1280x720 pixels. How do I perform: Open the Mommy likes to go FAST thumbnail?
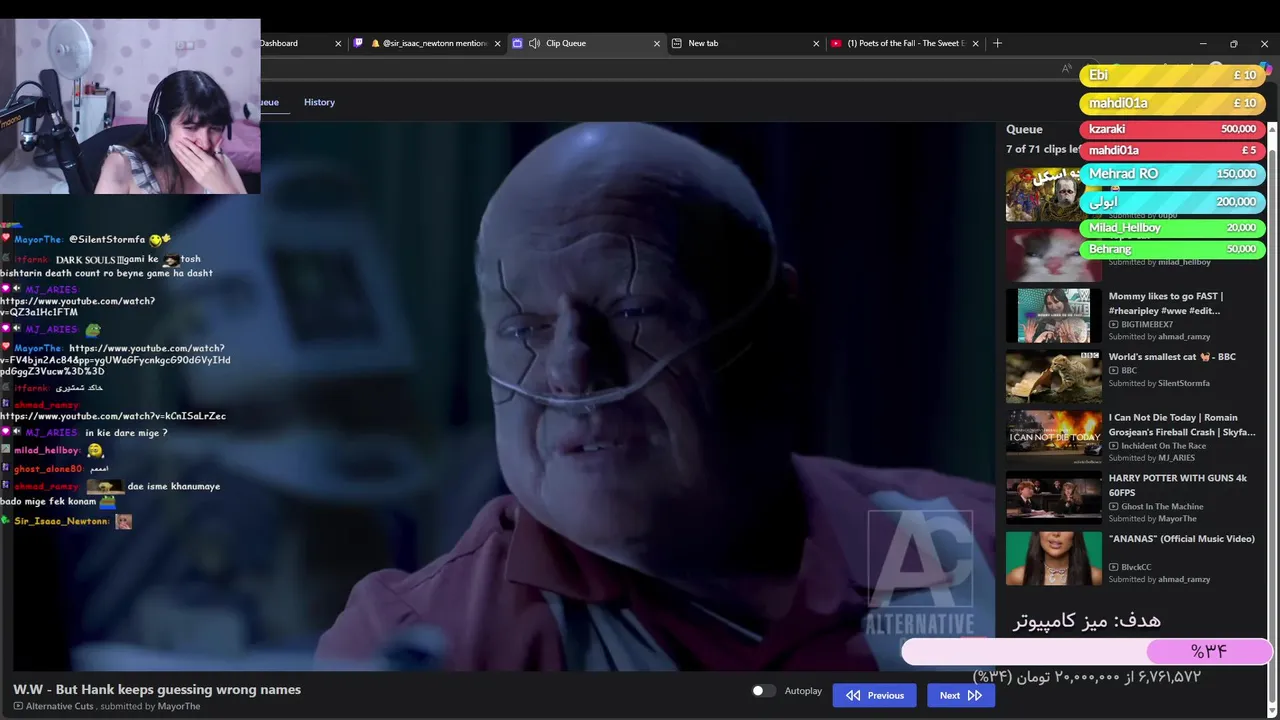(x=1053, y=315)
